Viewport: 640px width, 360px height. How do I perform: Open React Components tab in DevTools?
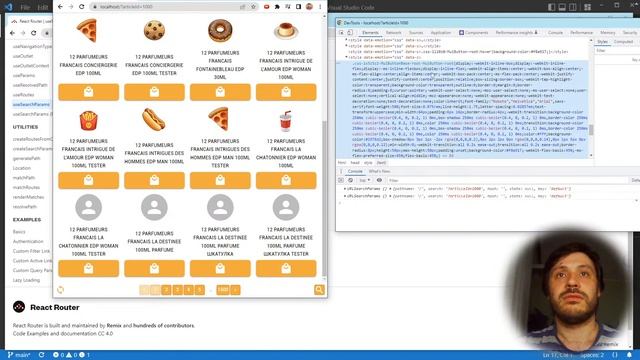tap(473, 33)
